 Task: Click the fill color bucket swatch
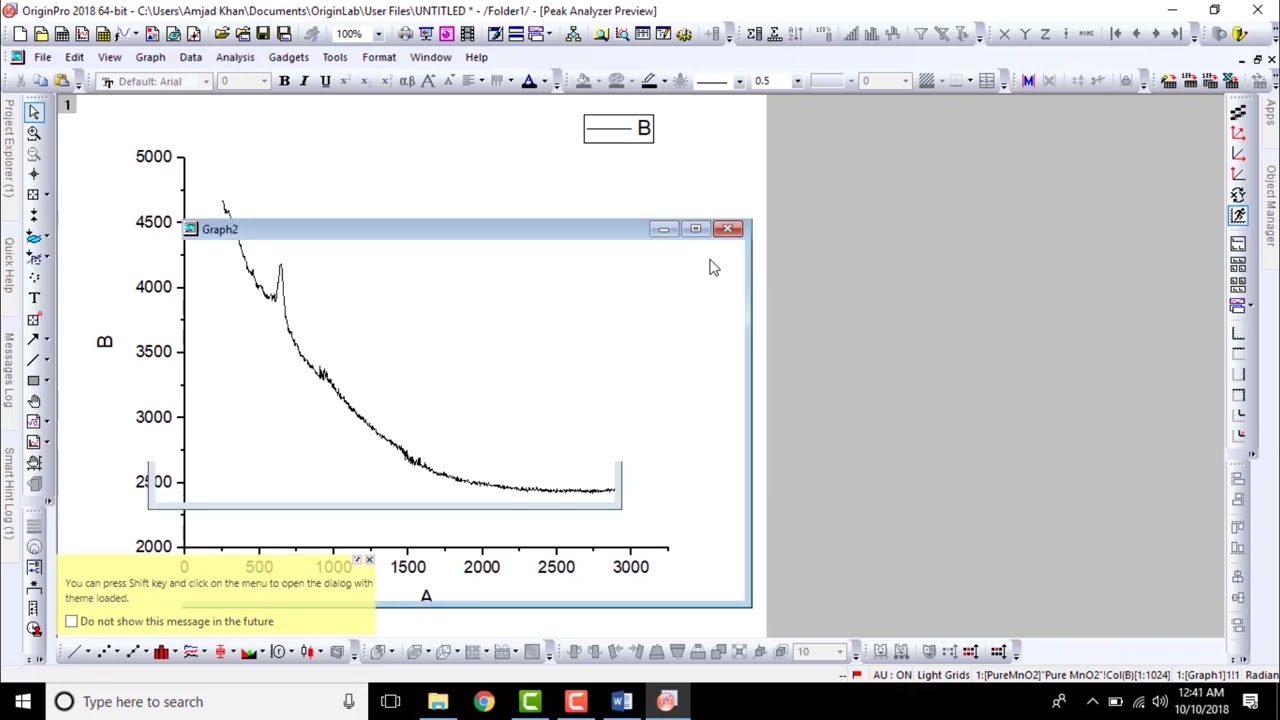click(584, 81)
